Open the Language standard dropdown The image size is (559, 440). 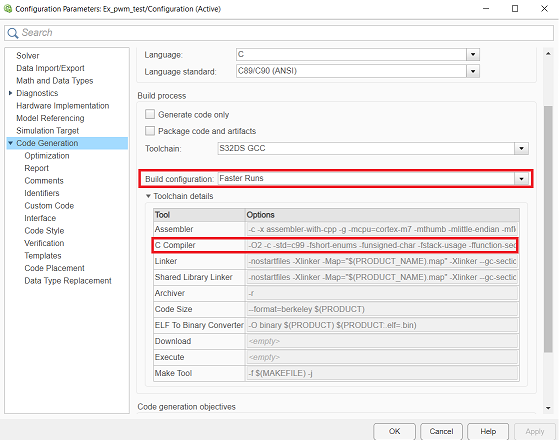click(x=473, y=71)
